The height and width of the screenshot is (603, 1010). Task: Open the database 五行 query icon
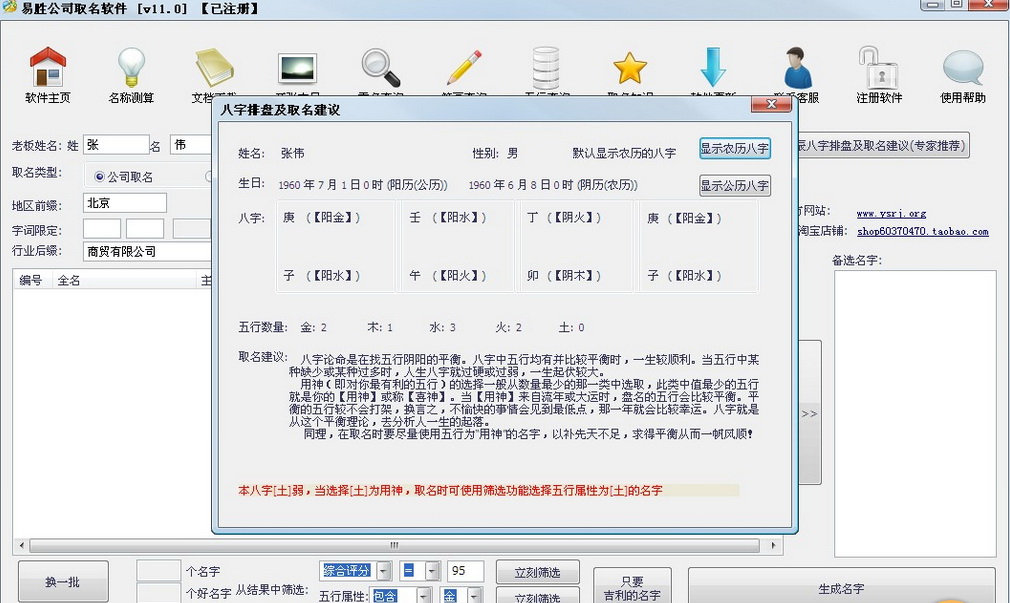pyautogui.click(x=546, y=68)
